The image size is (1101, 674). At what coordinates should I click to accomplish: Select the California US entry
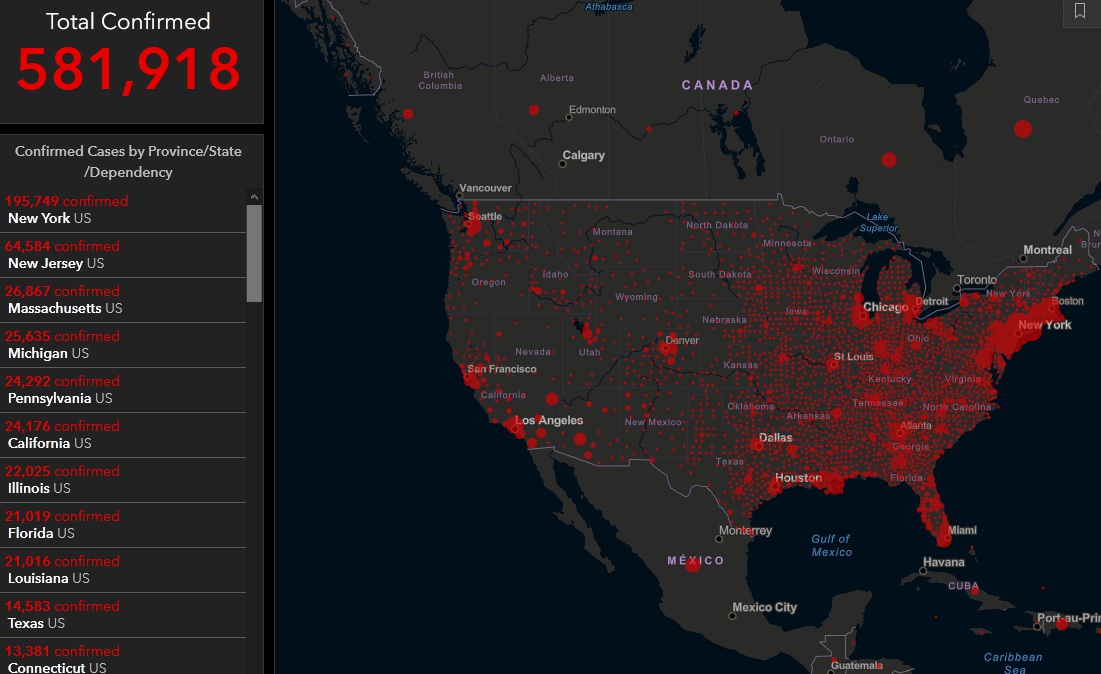[x=123, y=435]
